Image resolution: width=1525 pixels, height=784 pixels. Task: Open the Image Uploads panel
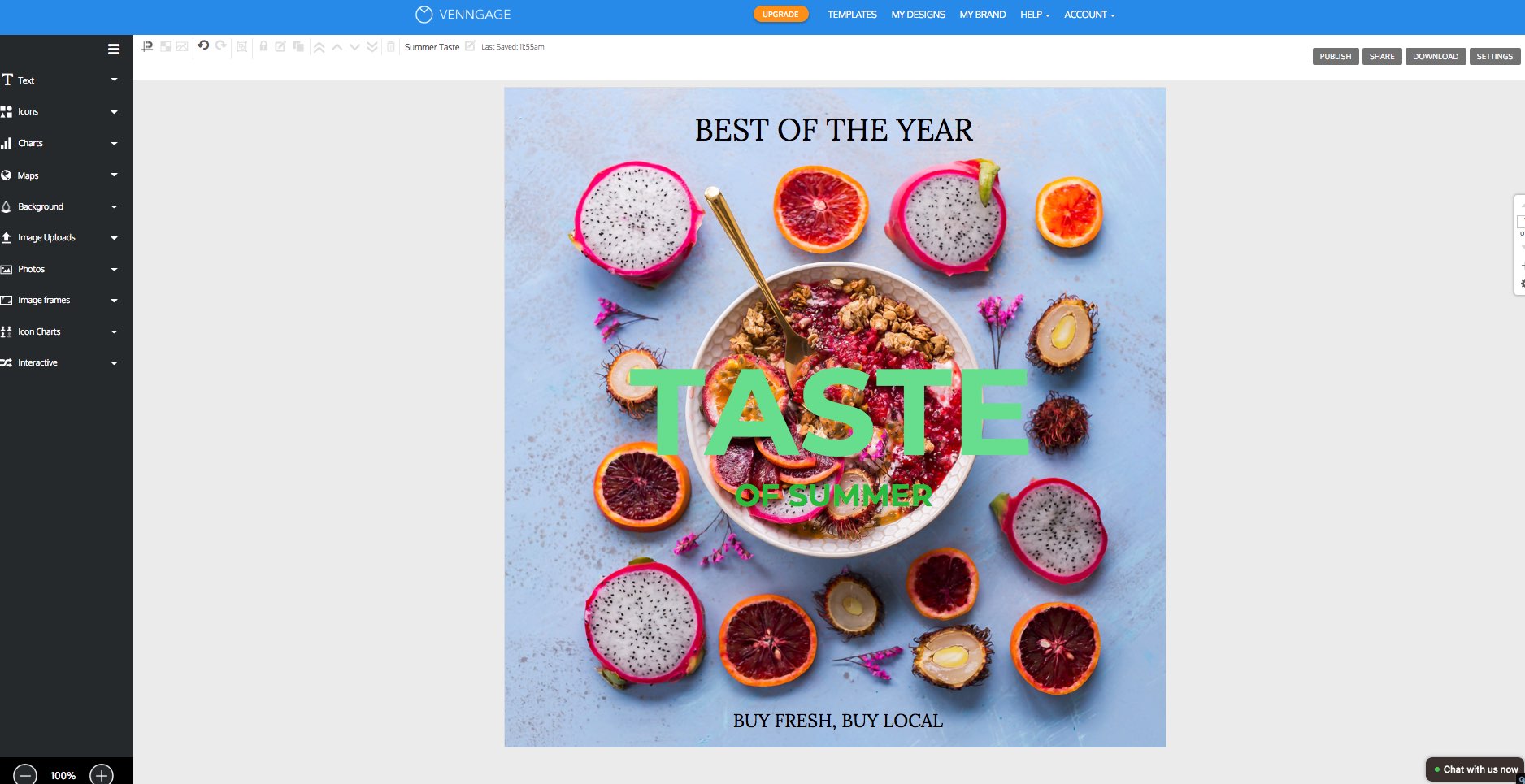point(46,237)
